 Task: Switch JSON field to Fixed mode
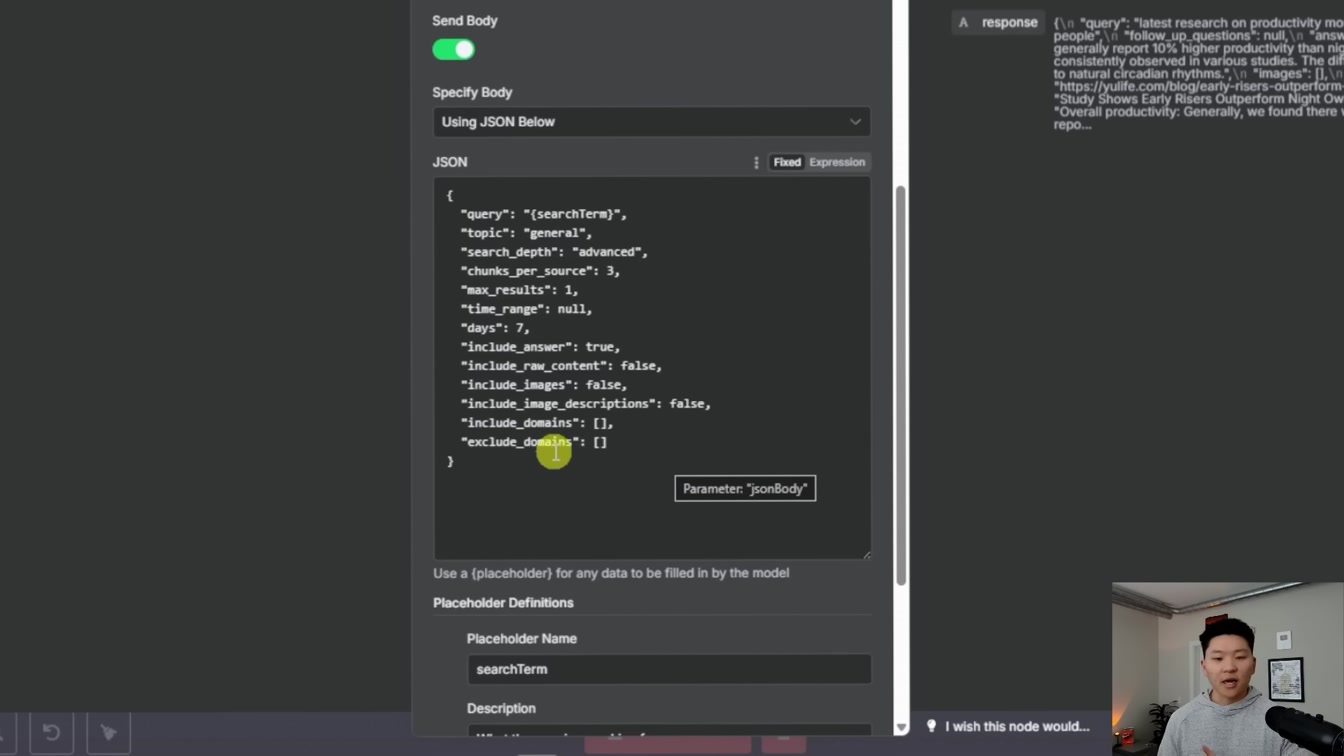pyautogui.click(x=787, y=162)
